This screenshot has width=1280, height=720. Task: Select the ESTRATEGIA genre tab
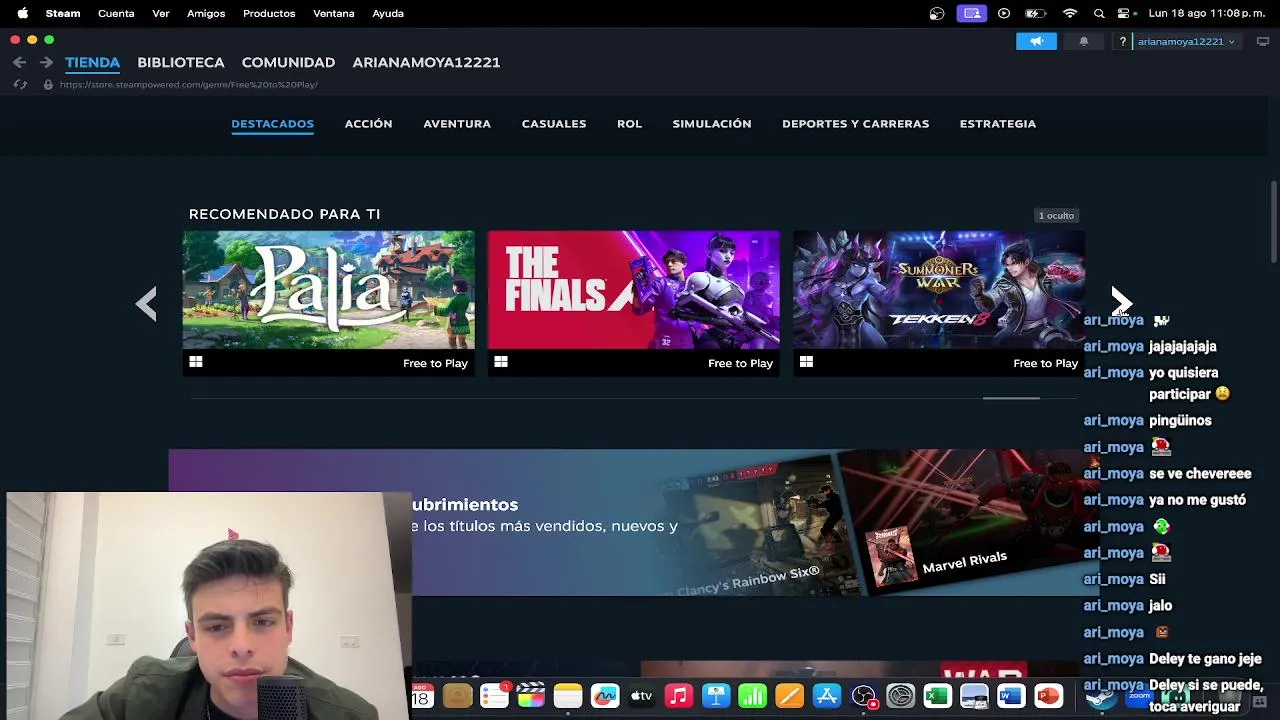click(998, 124)
